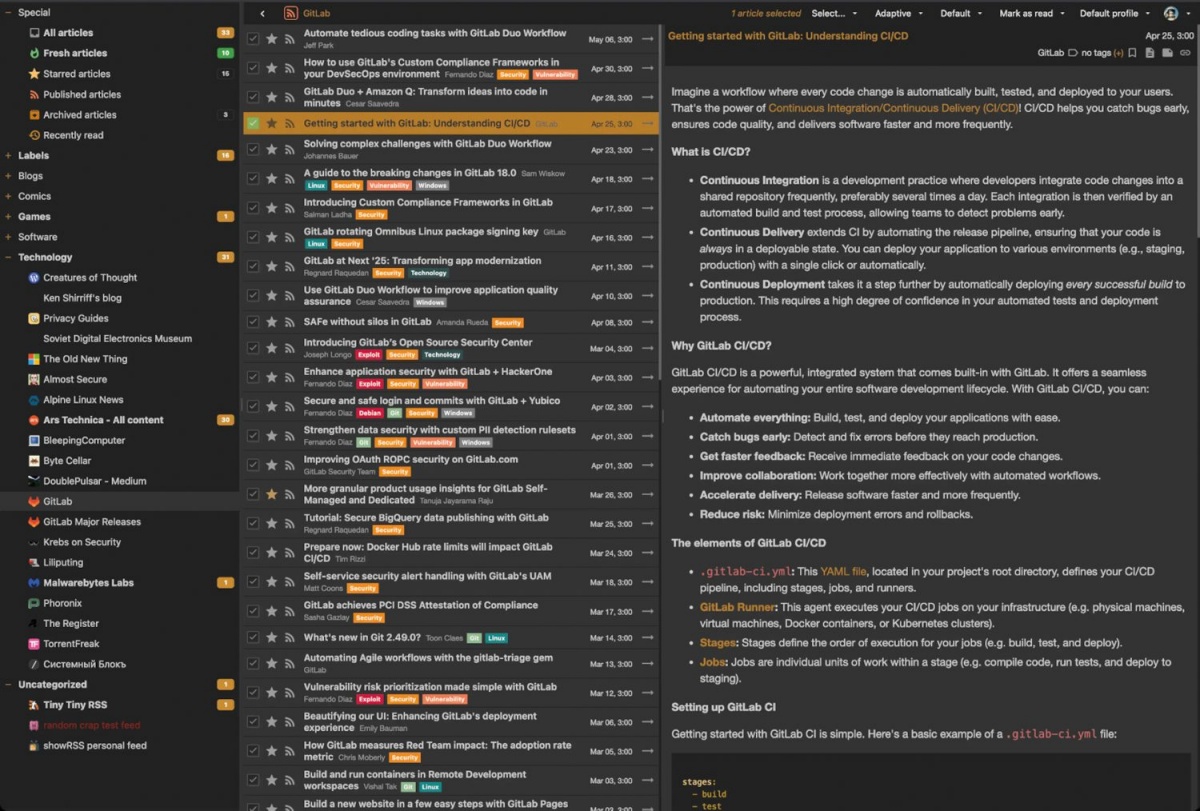Click publish RSS icon for 'GitLab at Next '25' article
The width and height of the screenshot is (1200, 811).
[289, 267]
